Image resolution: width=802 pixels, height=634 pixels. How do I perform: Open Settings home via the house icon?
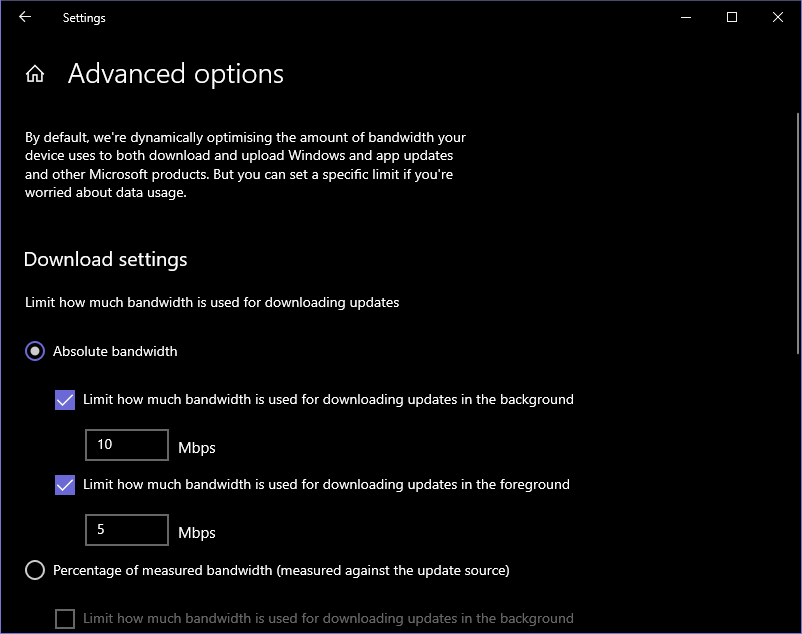tap(34, 73)
